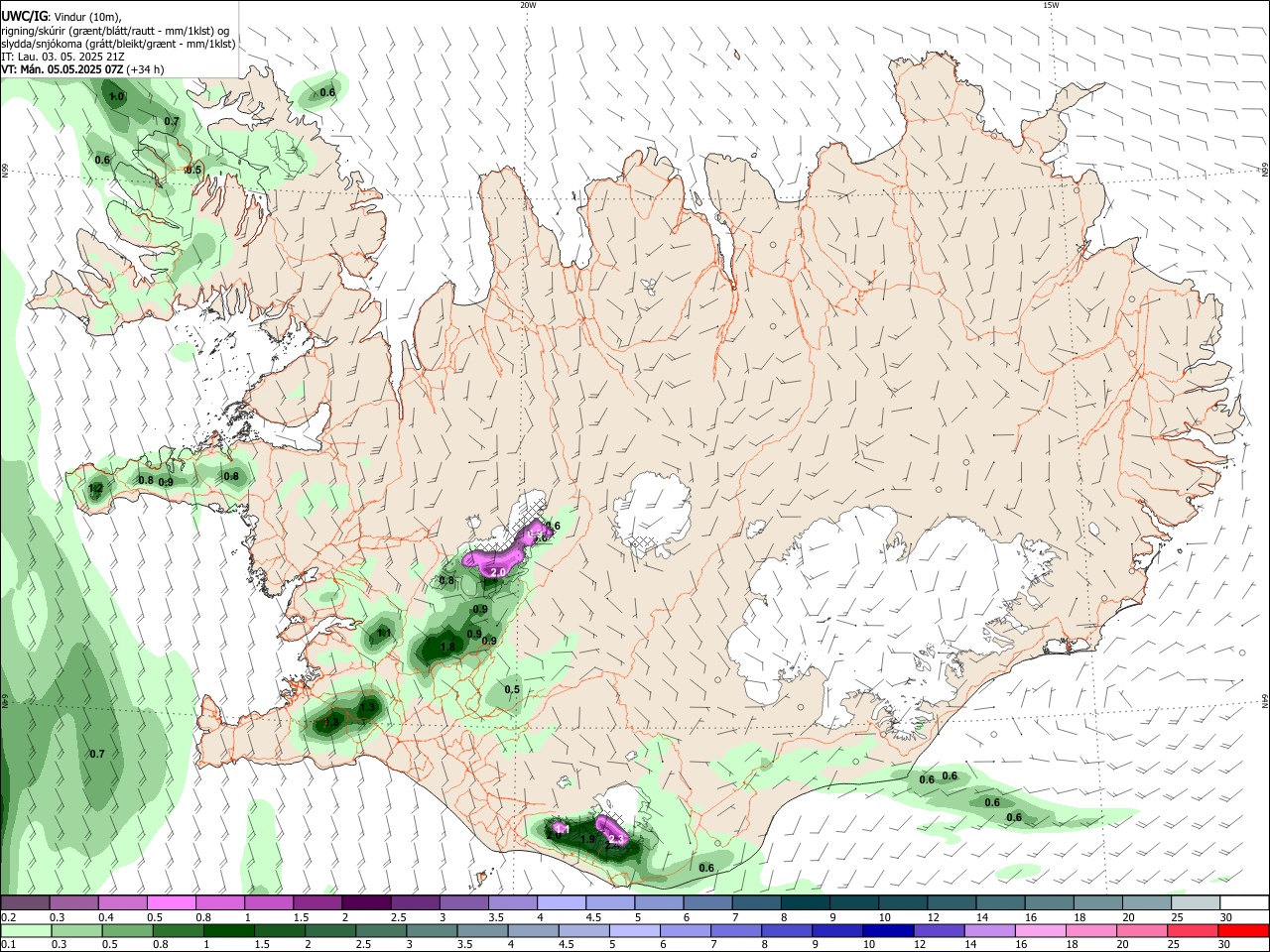Click the 2.0 snow value on Langjökull's magenta area
Screen dimensions: 1270x952
pyautogui.click(x=498, y=572)
